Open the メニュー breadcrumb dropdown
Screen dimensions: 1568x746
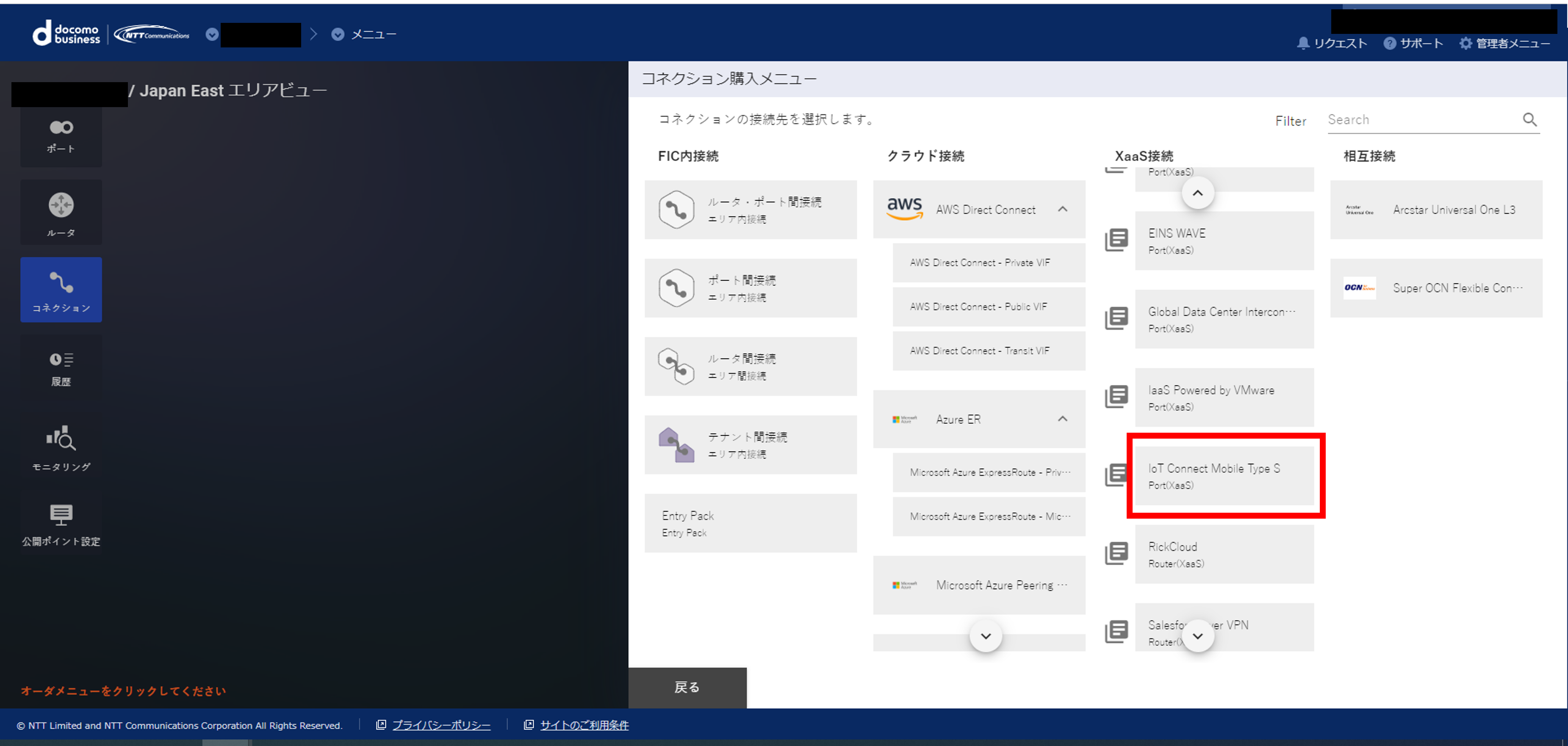338,35
